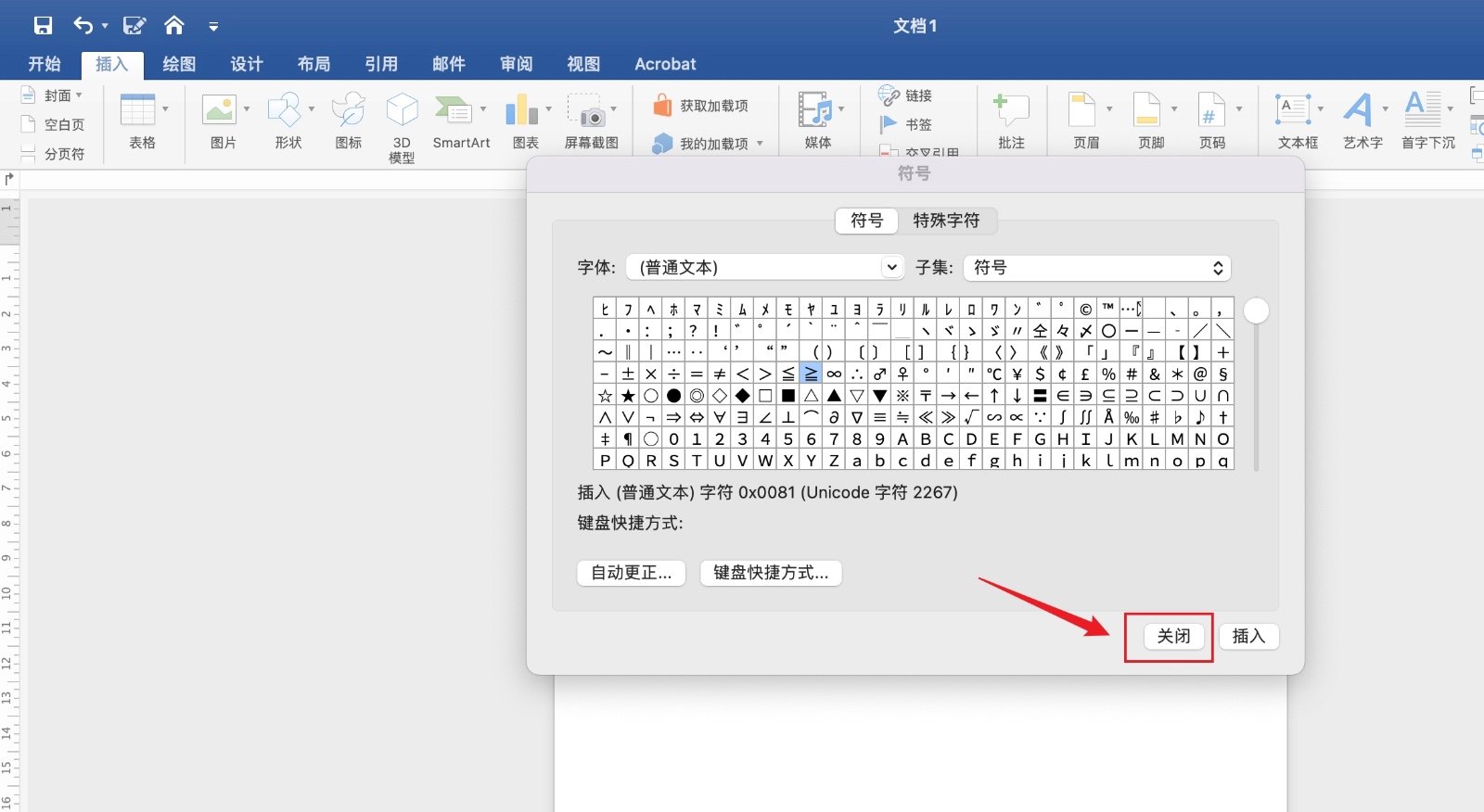Switch to the 引用 ribbon tab

tap(381, 64)
